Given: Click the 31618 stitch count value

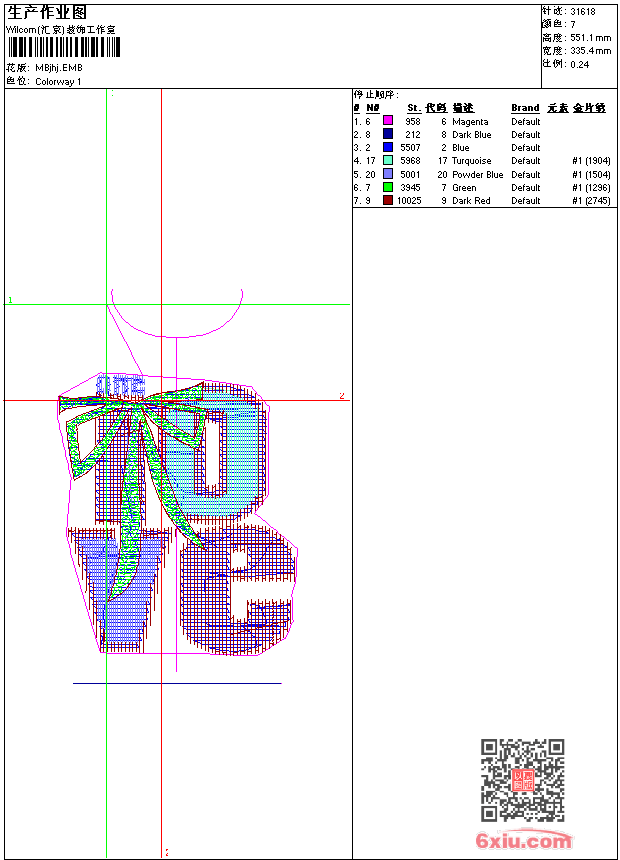Looking at the screenshot, I should (x=583, y=12).
